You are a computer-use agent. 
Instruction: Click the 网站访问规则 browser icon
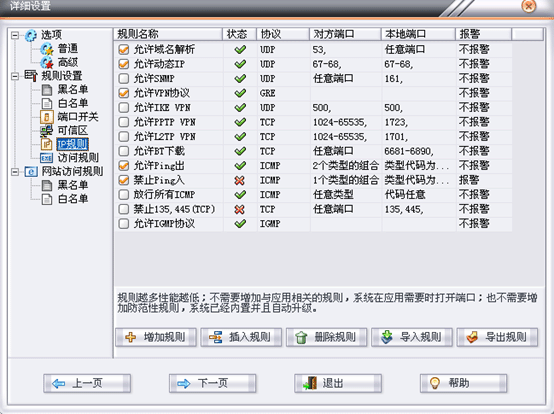pyautogui.click(x=31, y=172)
